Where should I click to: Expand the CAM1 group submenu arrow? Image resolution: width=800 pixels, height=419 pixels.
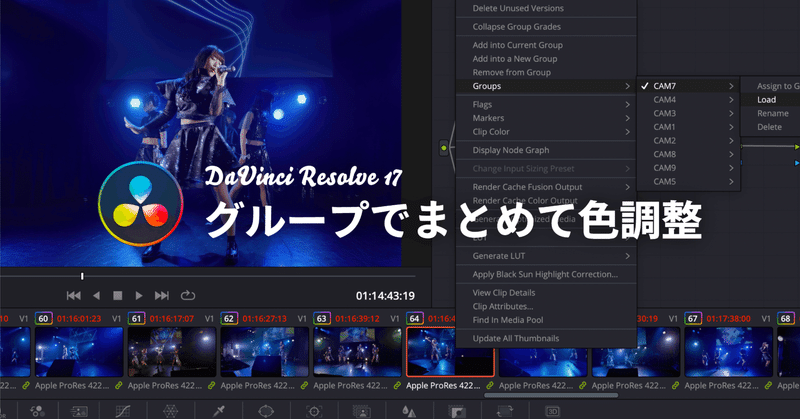(x=731, y=127)
